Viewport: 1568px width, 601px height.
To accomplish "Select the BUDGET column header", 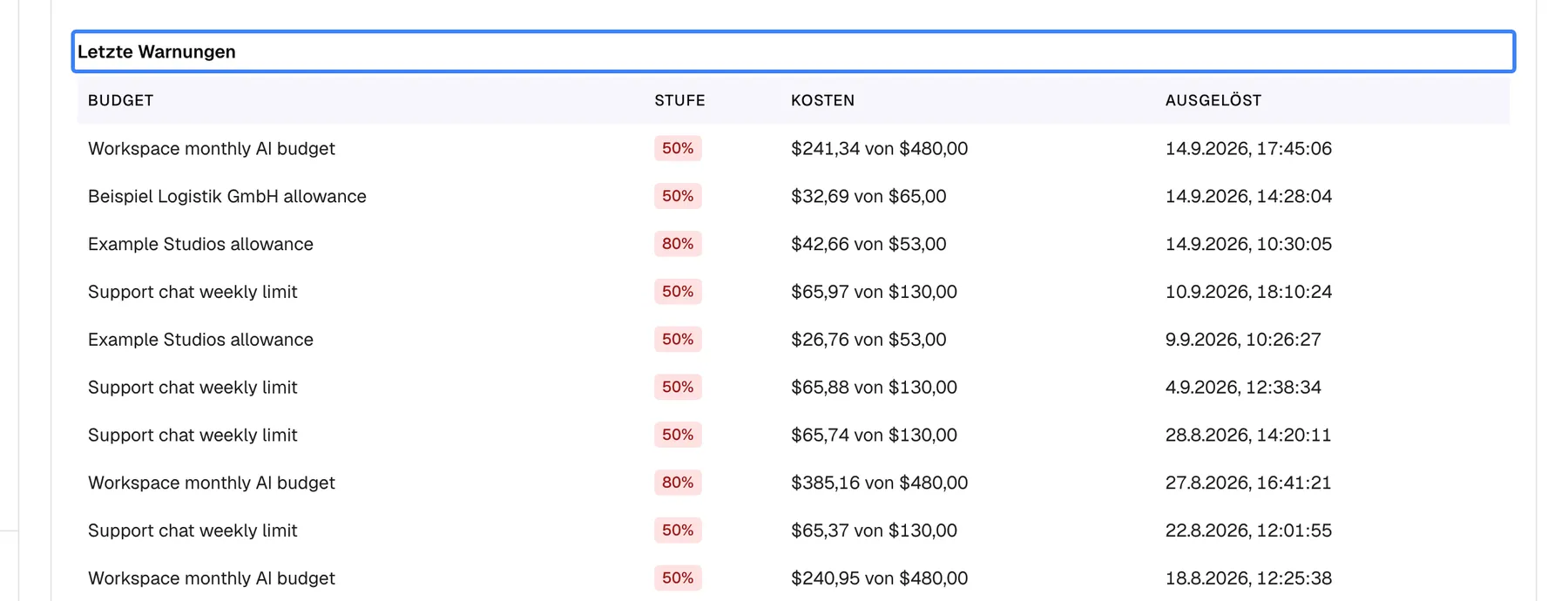I will click(x=120, y=100).
